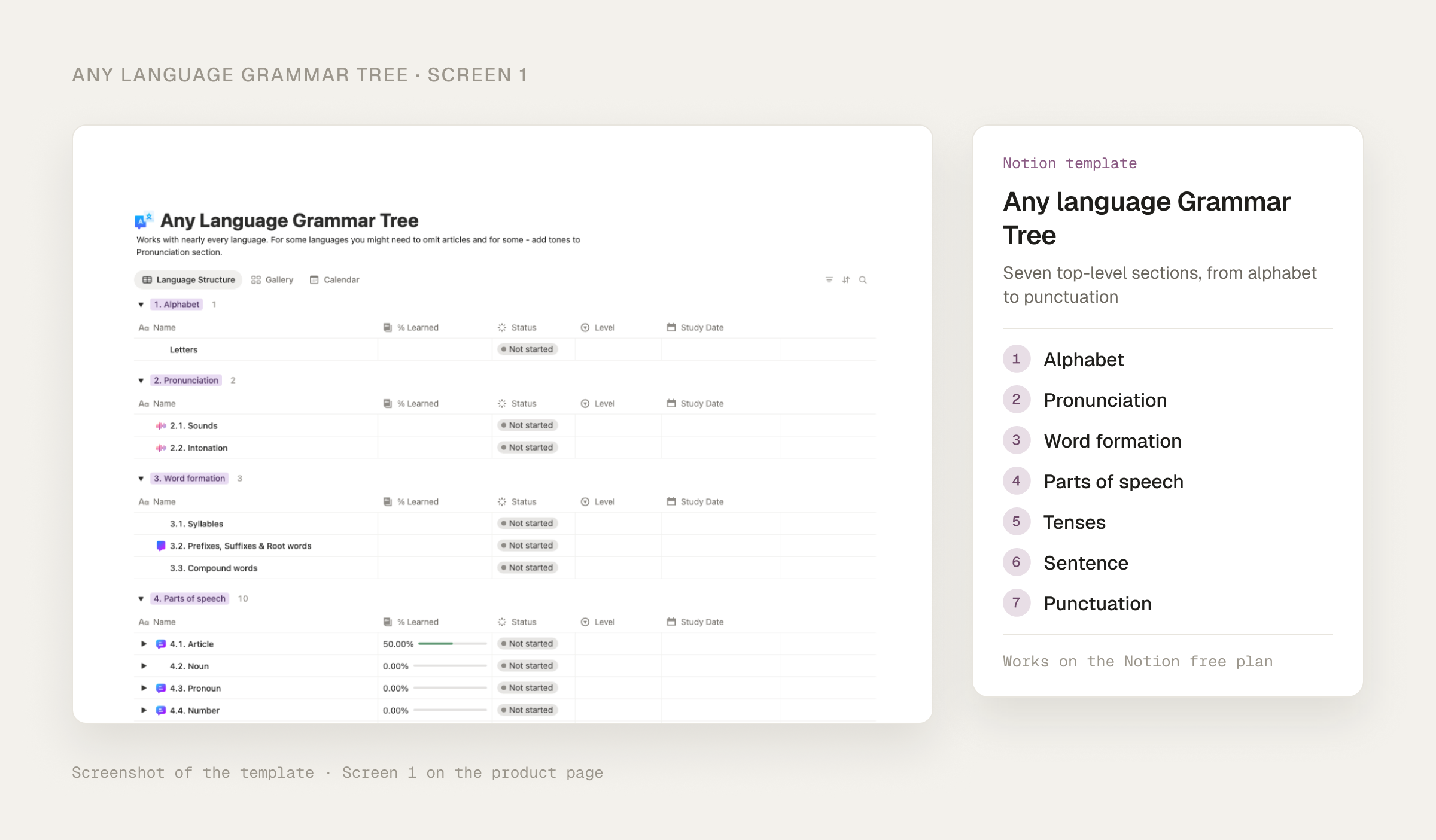This screenshot has width=1436, height=840.
Task: Click the number 3 badge beside Word formation
Action: tap(1016, 440)
